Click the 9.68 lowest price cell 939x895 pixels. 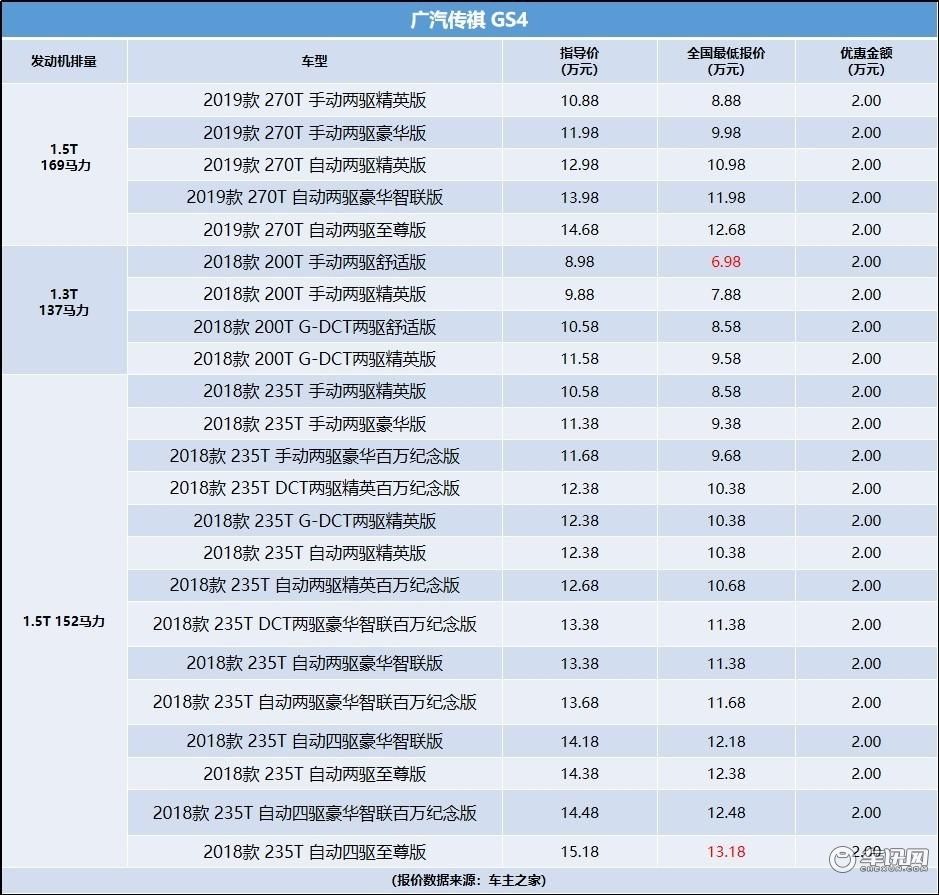click(x=726, y=456)
